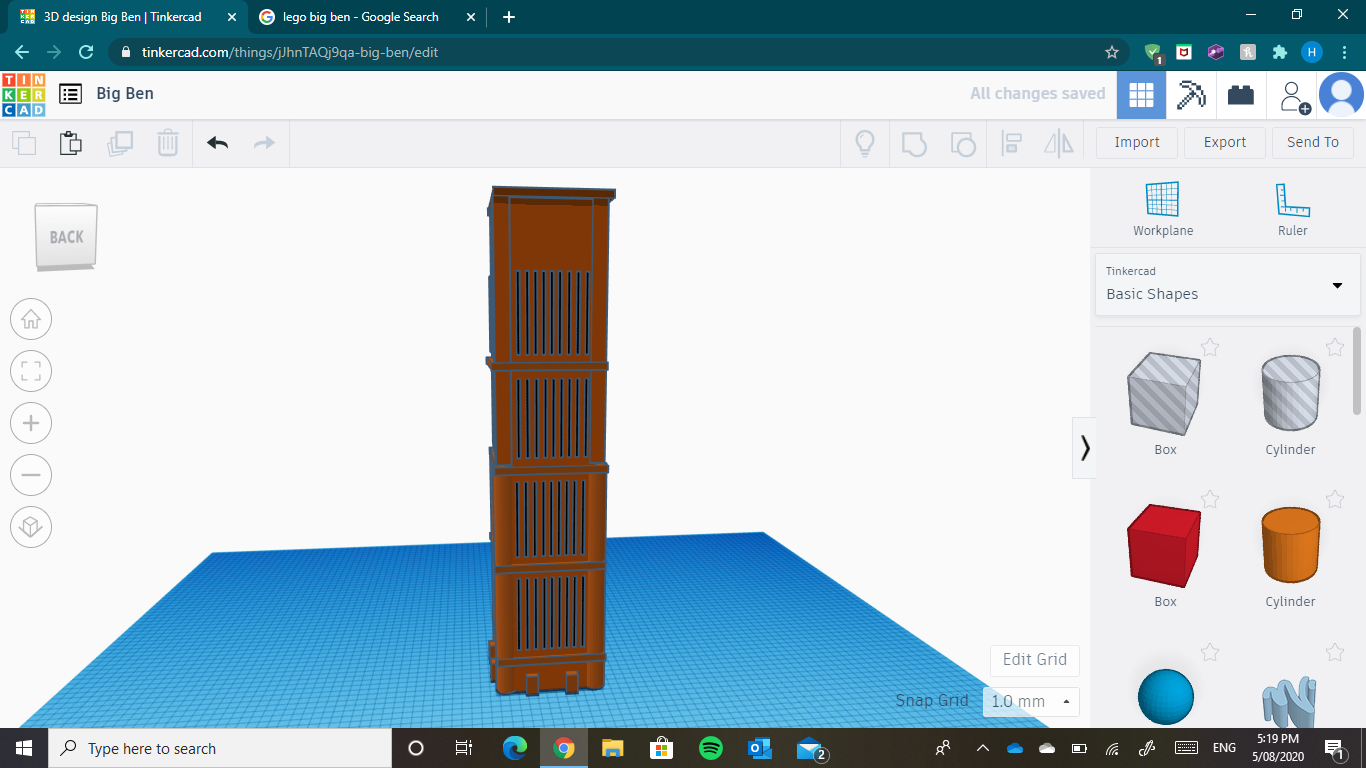Click the taskbar search box
Image resolution: width=1366 pixels, height=768 pixels.
click(220, 748)
